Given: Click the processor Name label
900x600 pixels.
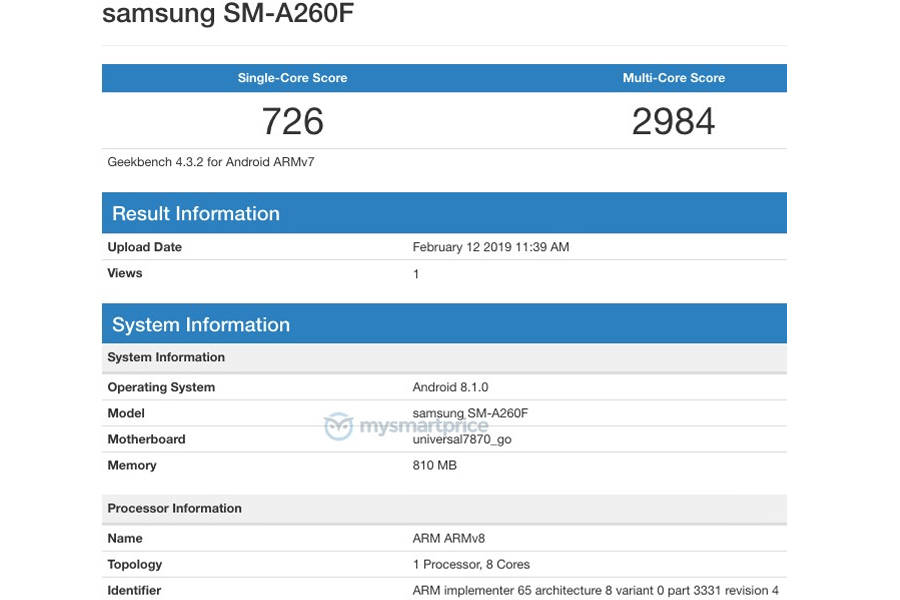Looking at the screenshot, I should point(125,539).
